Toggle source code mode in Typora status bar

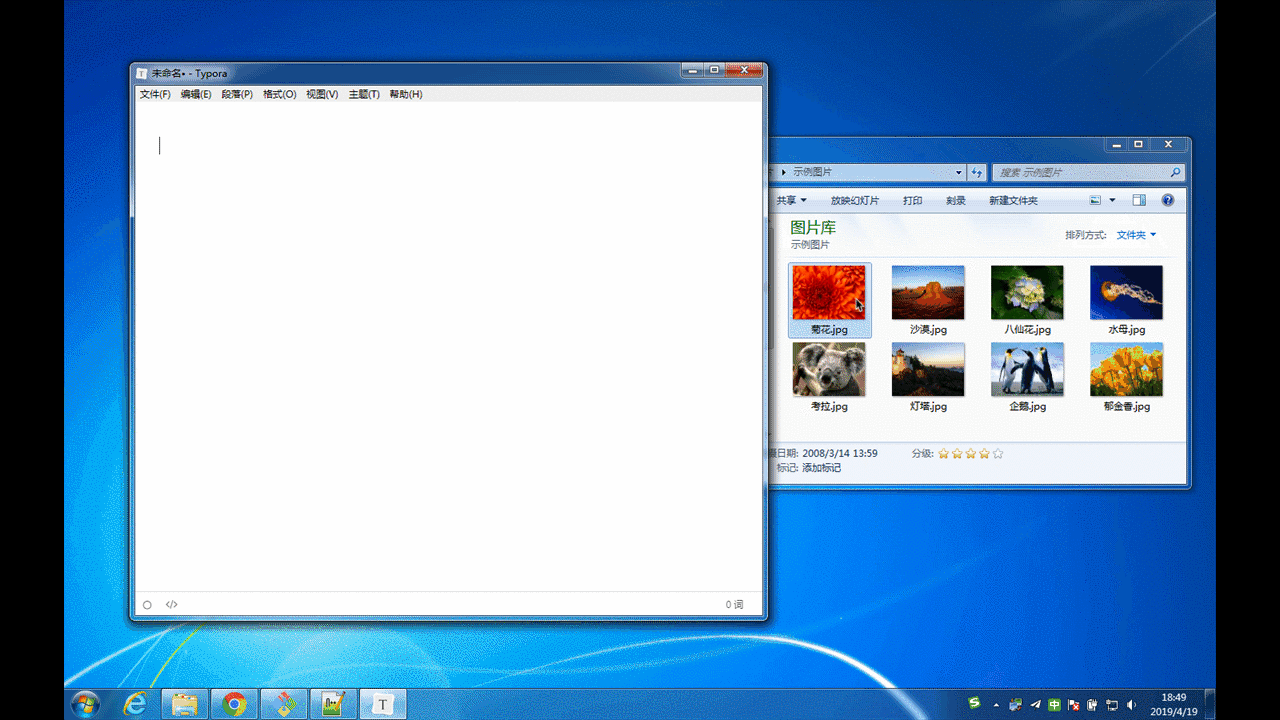[x=171, y=604]
